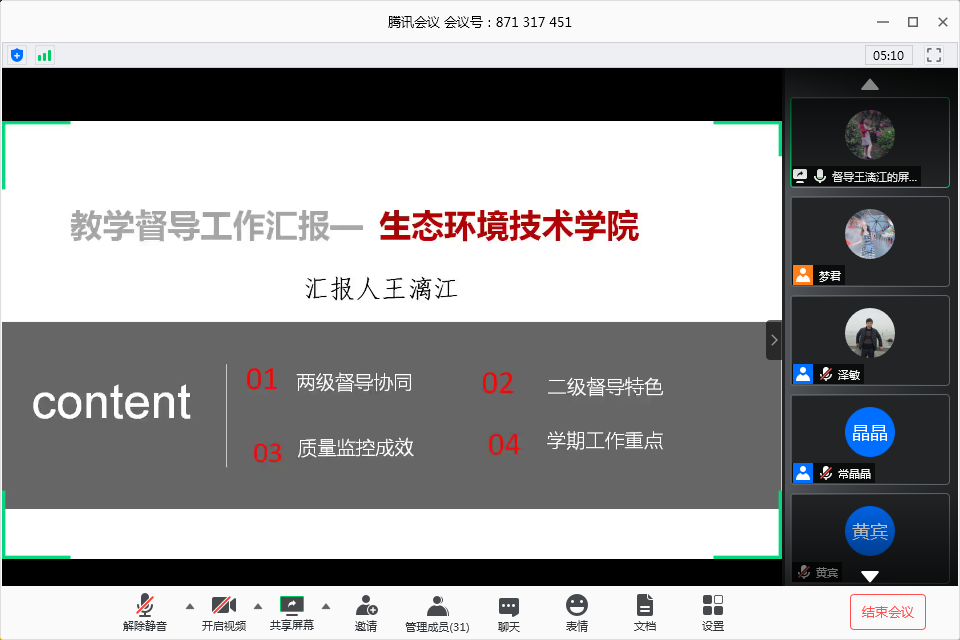Image resolution: width=960 pixels, height=640 pixels.
Task: Click the 解除静音 unmute microphone icon
Action: [145, 606]
